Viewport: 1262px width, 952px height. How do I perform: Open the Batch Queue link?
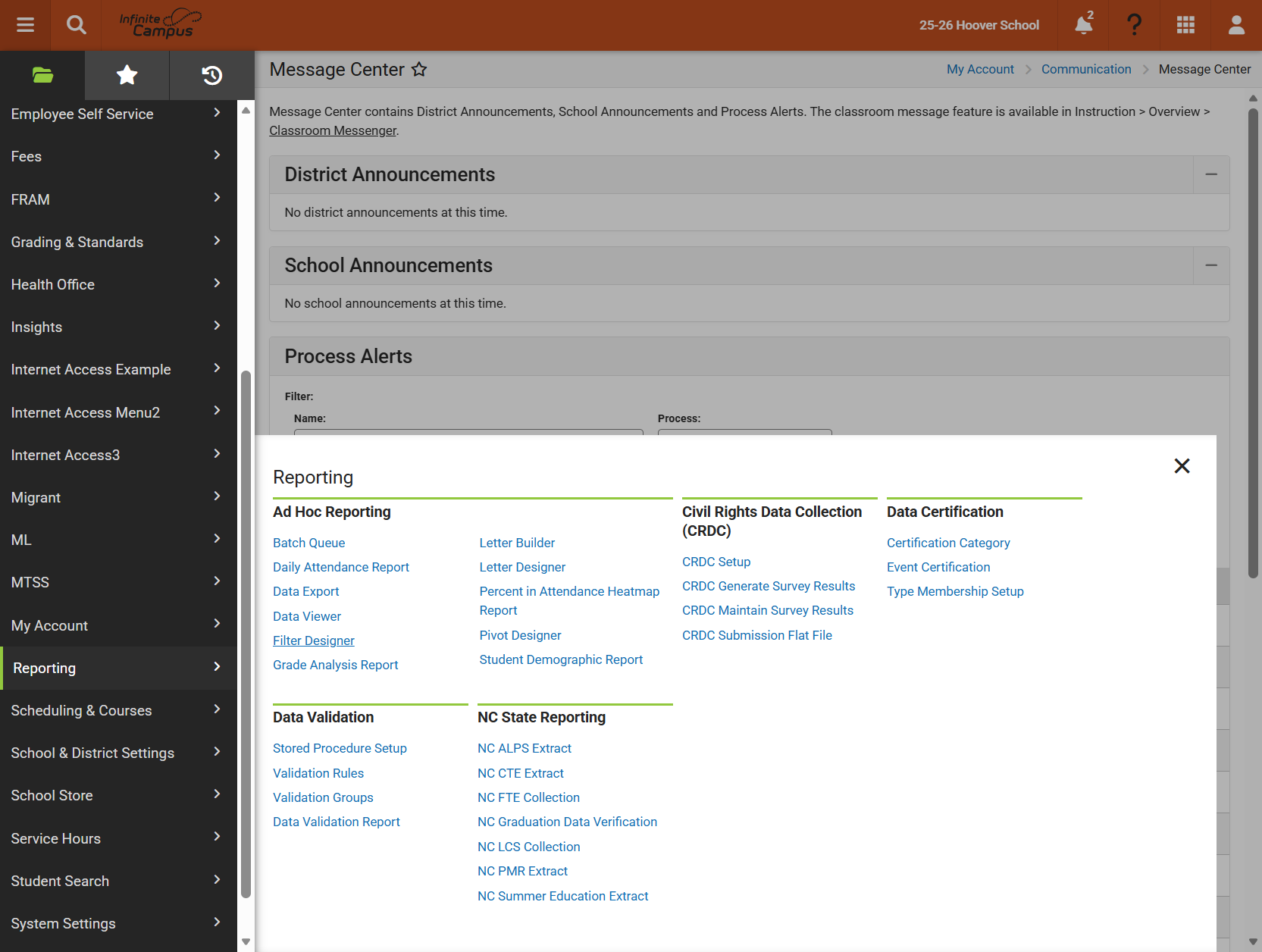click(308, 543)
